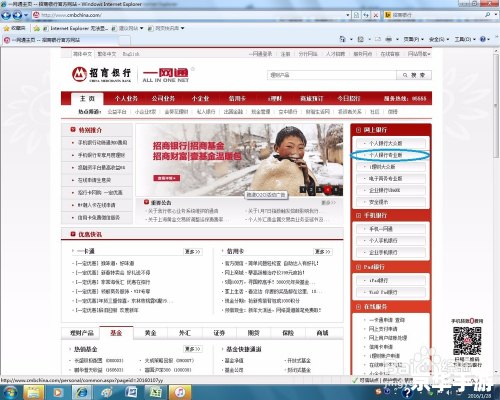Image resolution: width=500 pixels, height=400 pixels.
Task: Open 个人手机银行 link in sidebar
Action: (391, 241)
